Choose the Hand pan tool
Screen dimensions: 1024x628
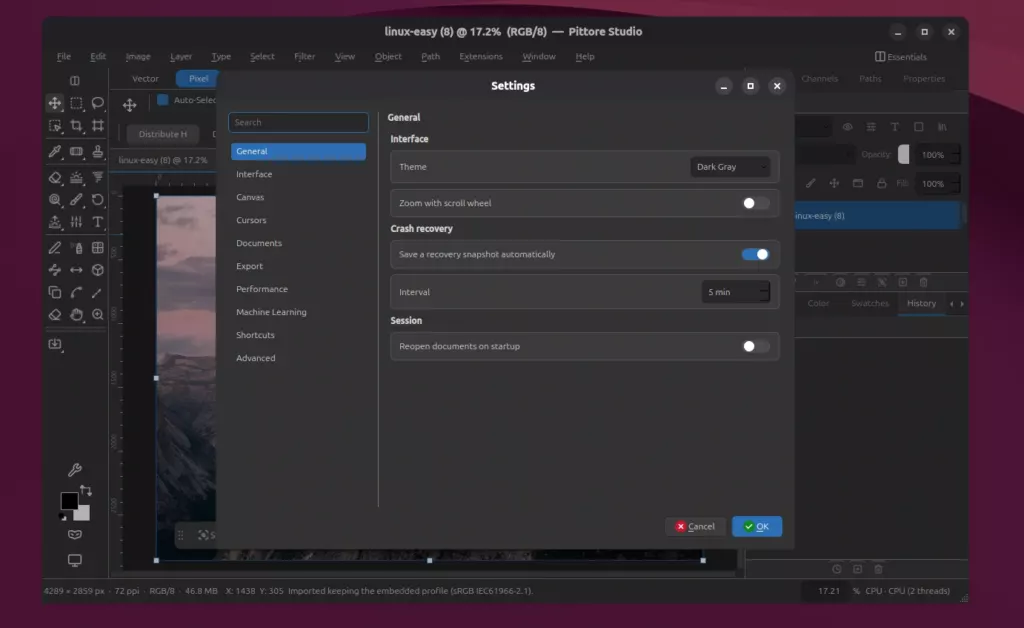click(76, 315)
